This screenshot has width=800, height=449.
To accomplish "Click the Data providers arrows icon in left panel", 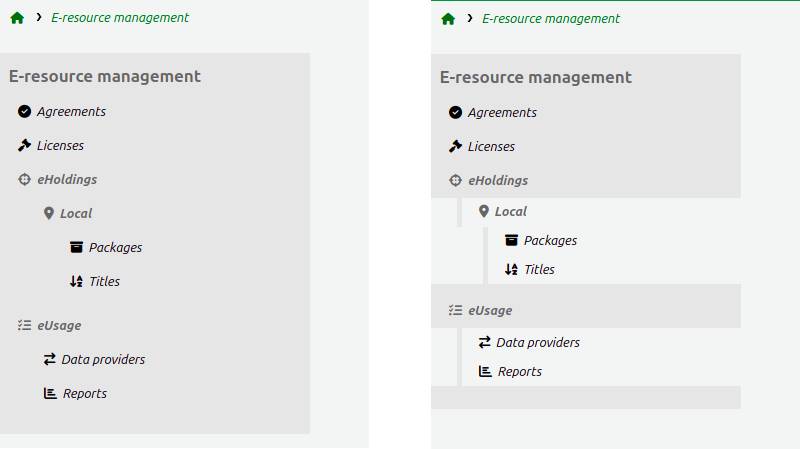I will click(x=49, y=360).
